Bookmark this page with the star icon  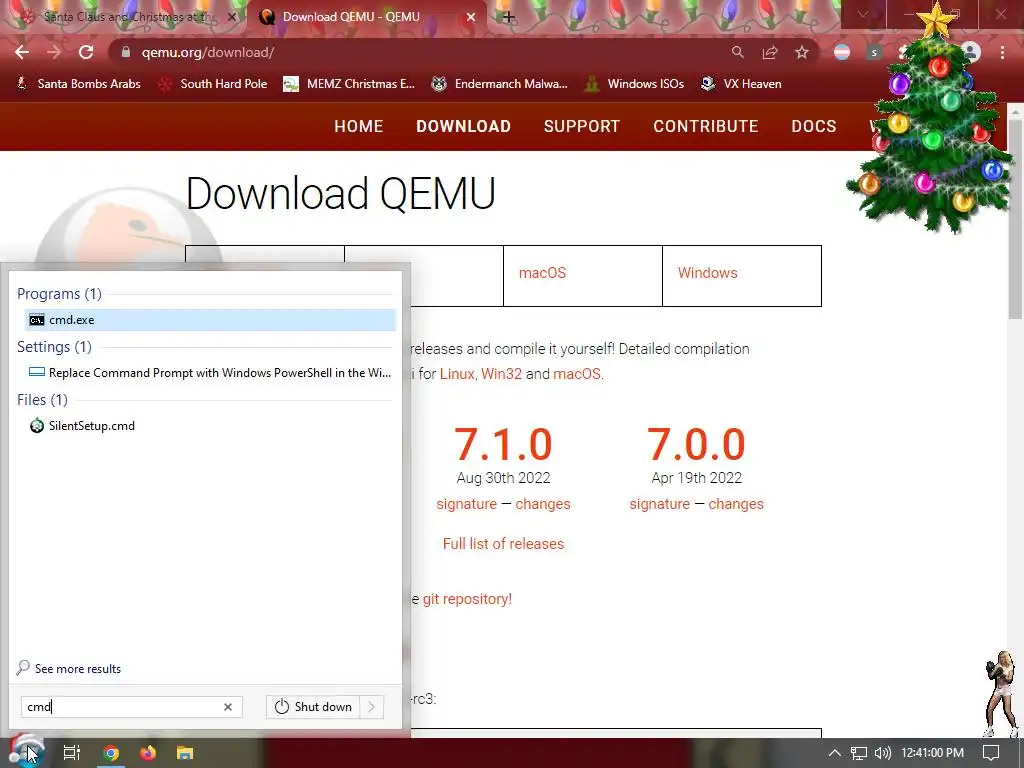802,52
